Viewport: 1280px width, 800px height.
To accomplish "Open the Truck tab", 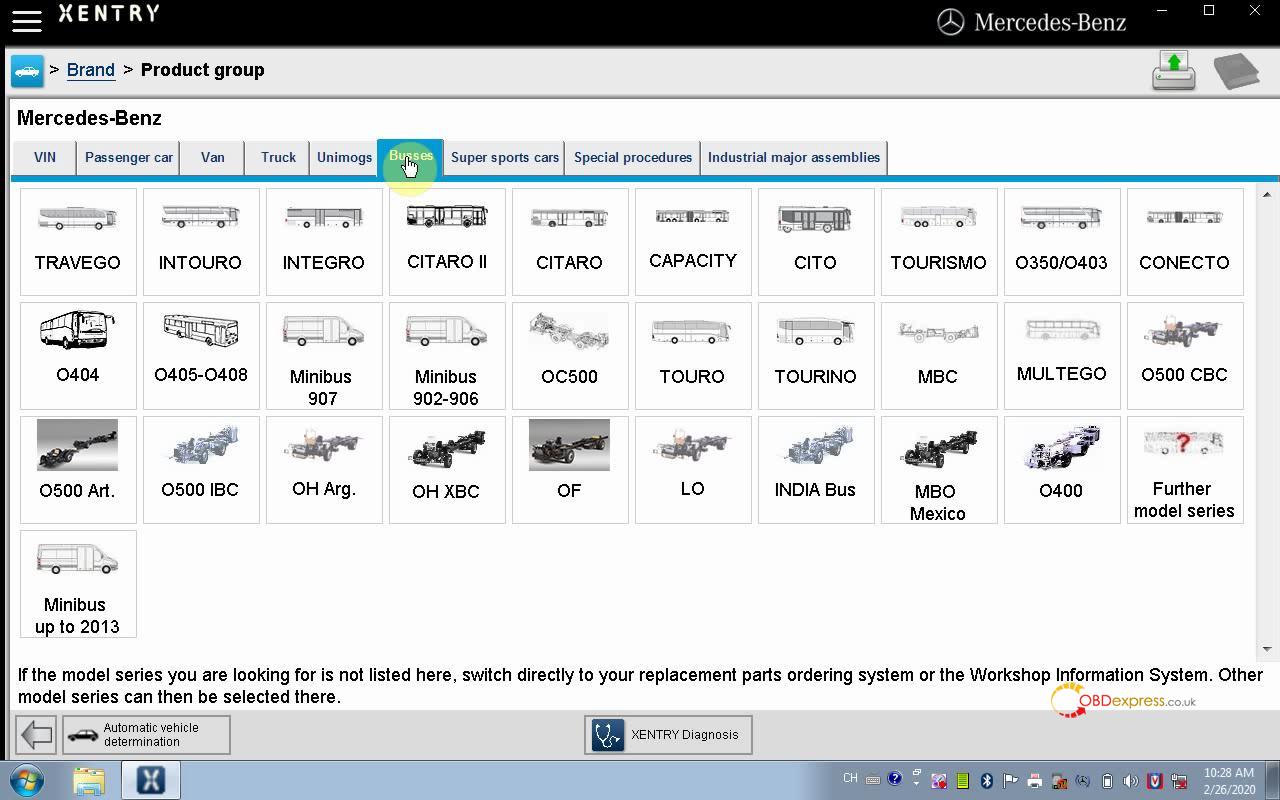I will (278, 158).
